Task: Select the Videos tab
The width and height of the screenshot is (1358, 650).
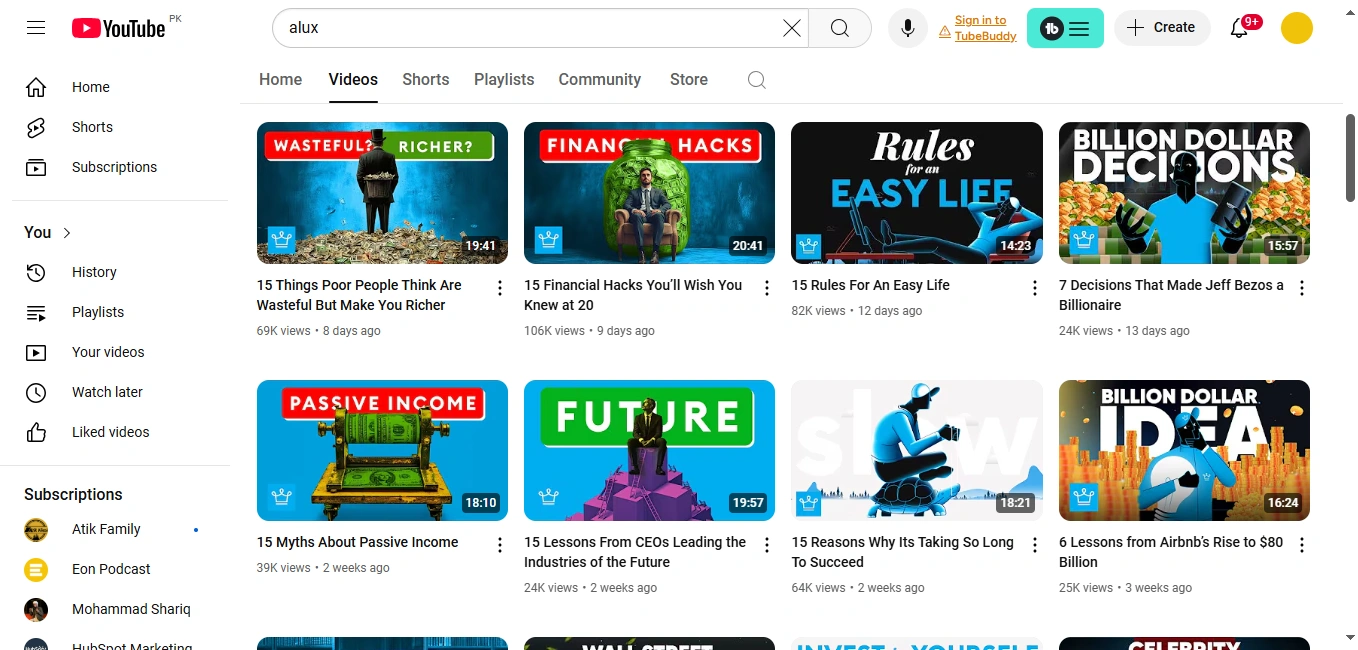Action: coord(353,80)
